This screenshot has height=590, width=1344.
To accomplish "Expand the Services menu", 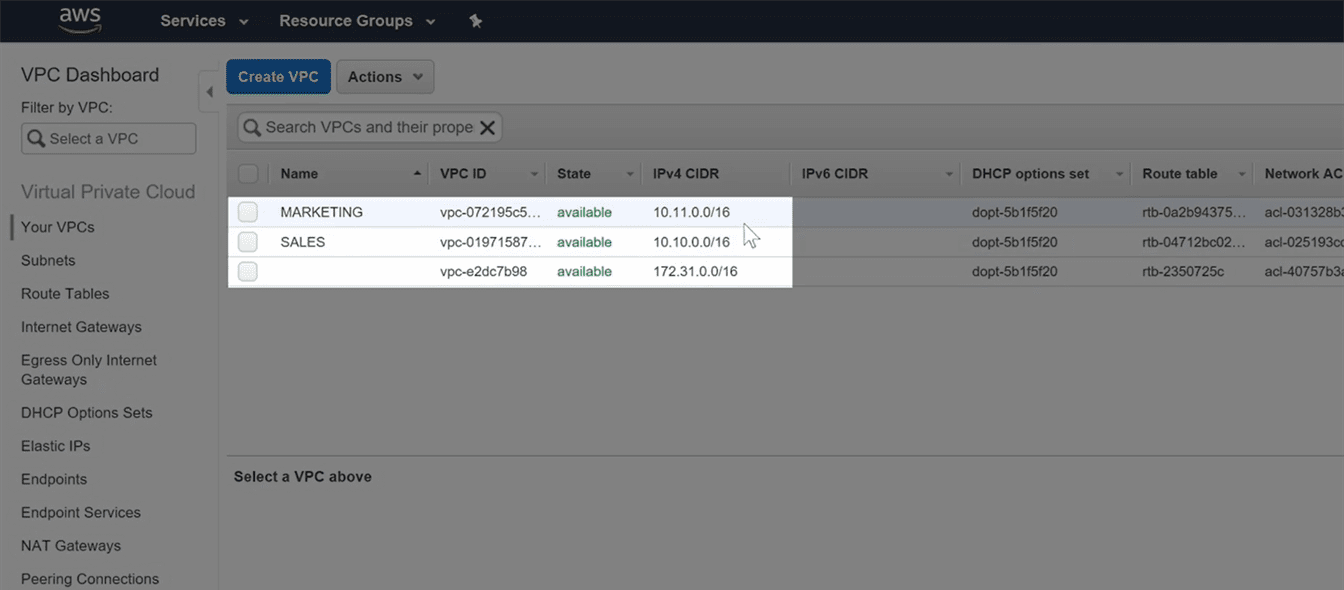I will click(204, 21).
